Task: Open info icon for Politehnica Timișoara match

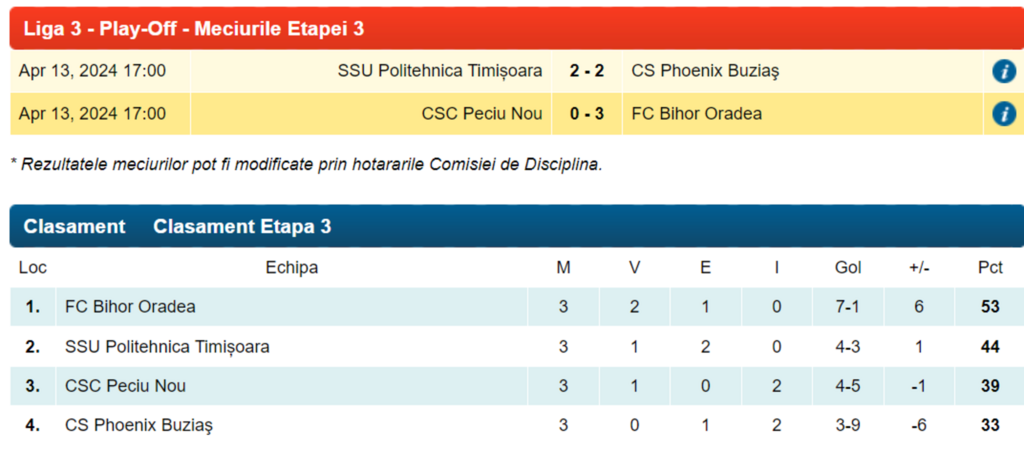Action: 1003,71
